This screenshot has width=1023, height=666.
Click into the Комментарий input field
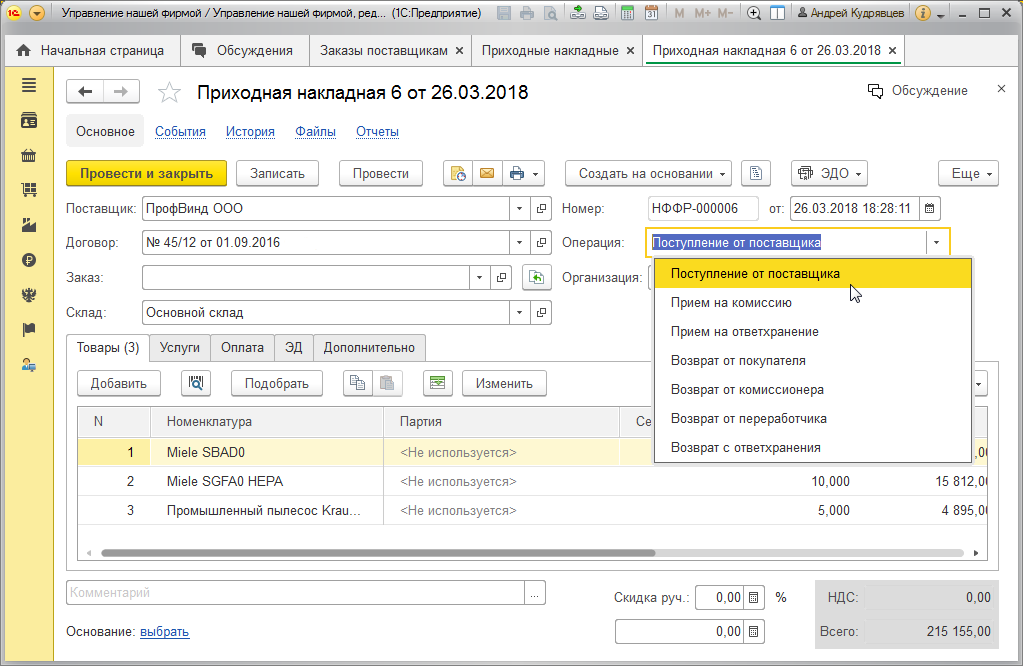point(296,593)
